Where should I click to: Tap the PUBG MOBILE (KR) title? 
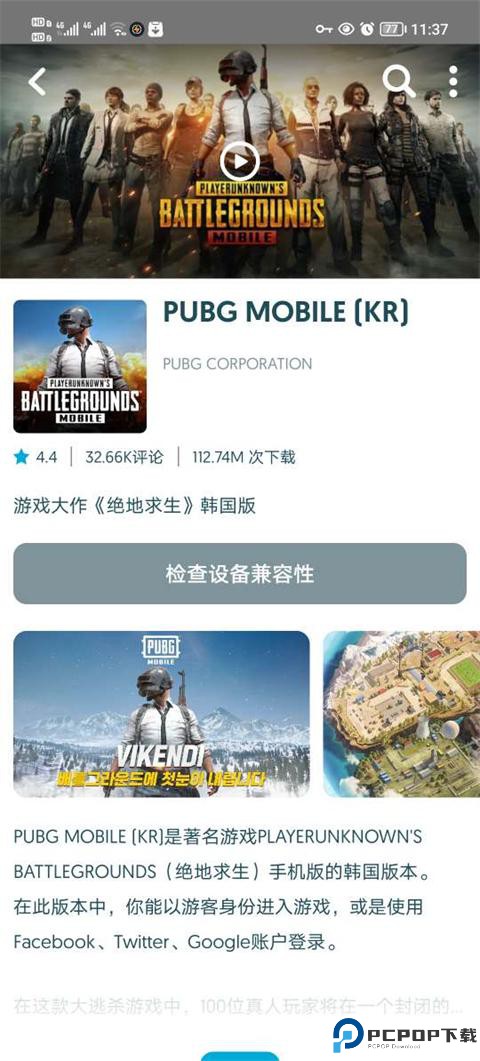click(x=286, y=312)
